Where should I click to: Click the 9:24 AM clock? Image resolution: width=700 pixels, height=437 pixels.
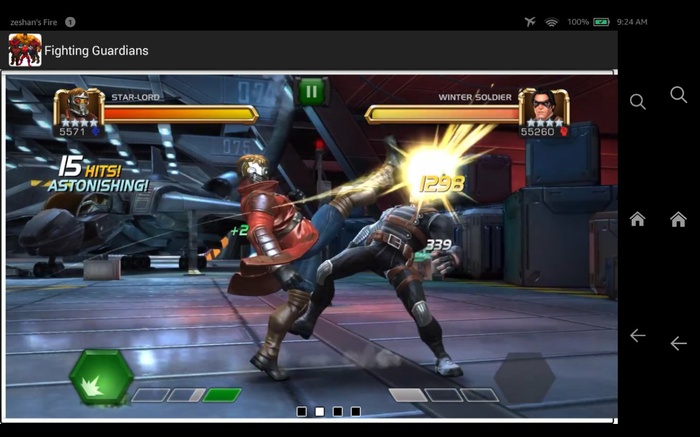click(632, 22)
